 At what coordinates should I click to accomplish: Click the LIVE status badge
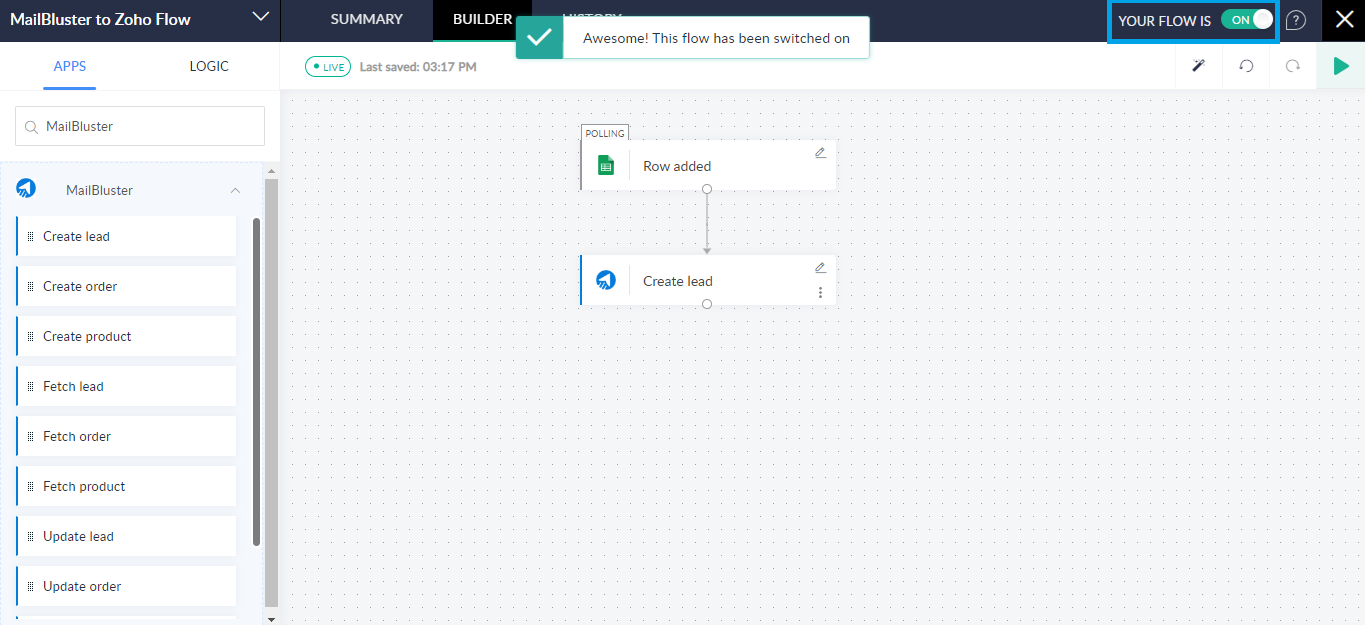pos(327,65)
